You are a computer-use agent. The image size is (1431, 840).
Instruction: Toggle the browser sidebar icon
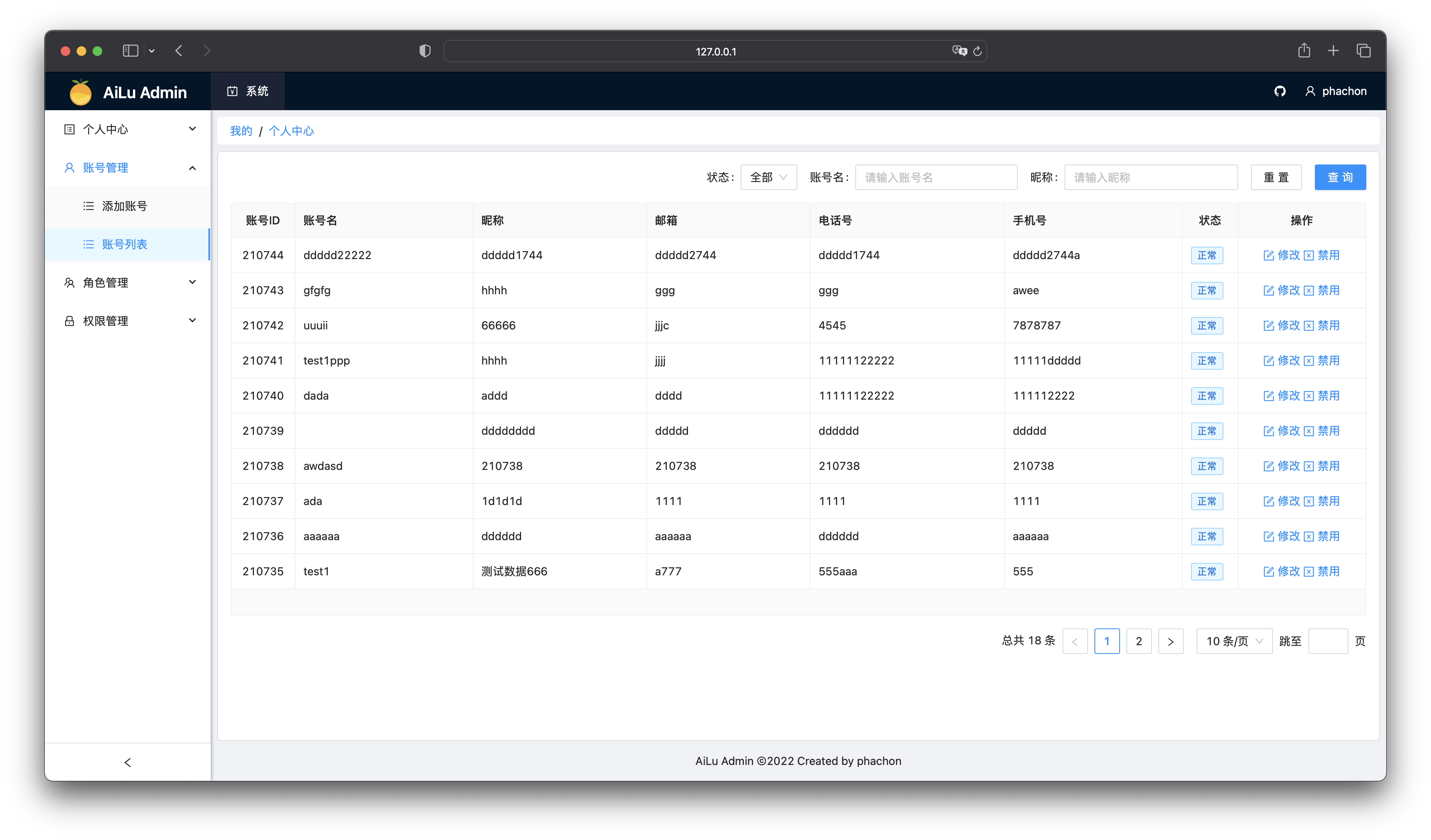pos(131,51)
